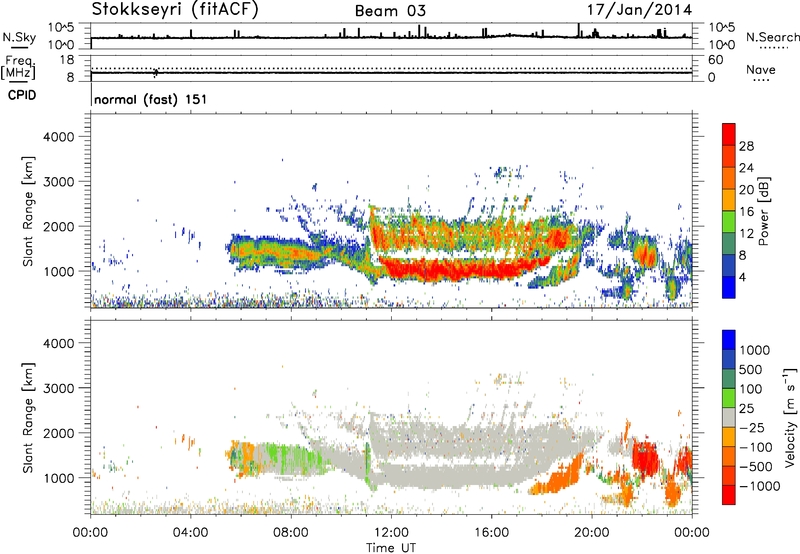The height and width of the screenshot is (554, 800).
Task: Click the '12:00' time tick label
Action: pyautogui.click(x=391, y=533)
